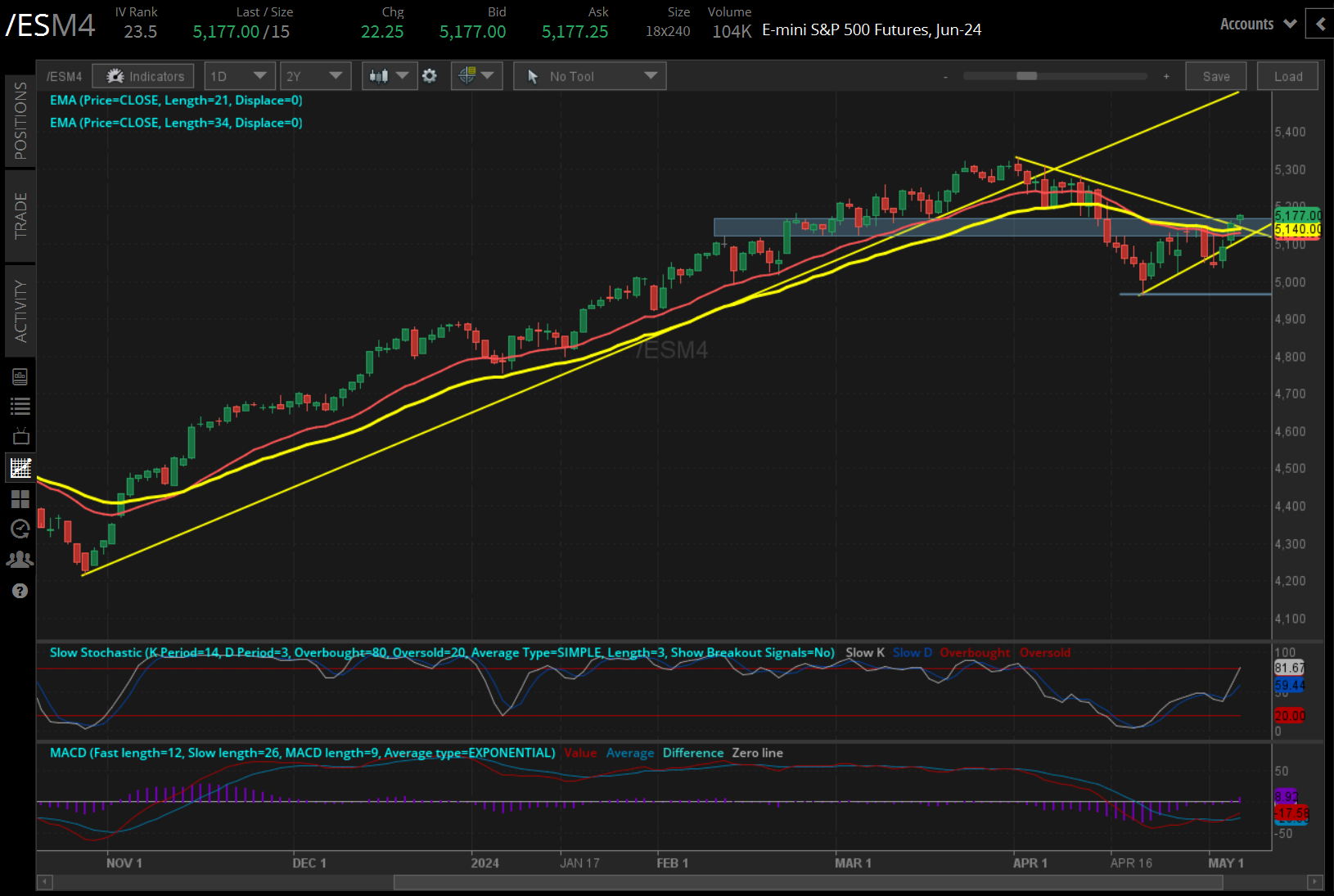This screenshot has width=1334, height=896.
Task: Toggle the candlestick chart type selector
Action: pyautogui.click(x=389, y=75)
